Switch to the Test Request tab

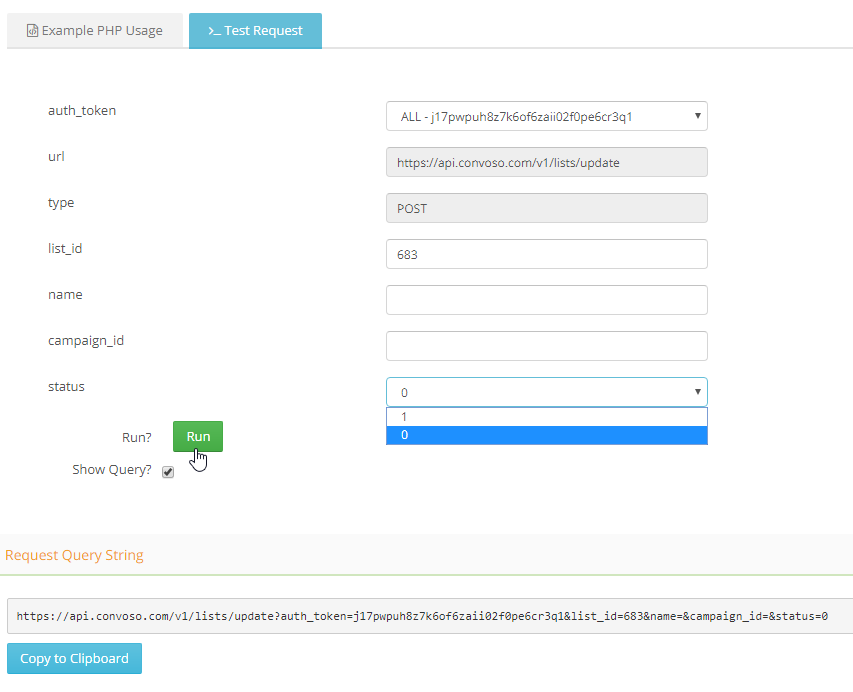tap(255, 31)
